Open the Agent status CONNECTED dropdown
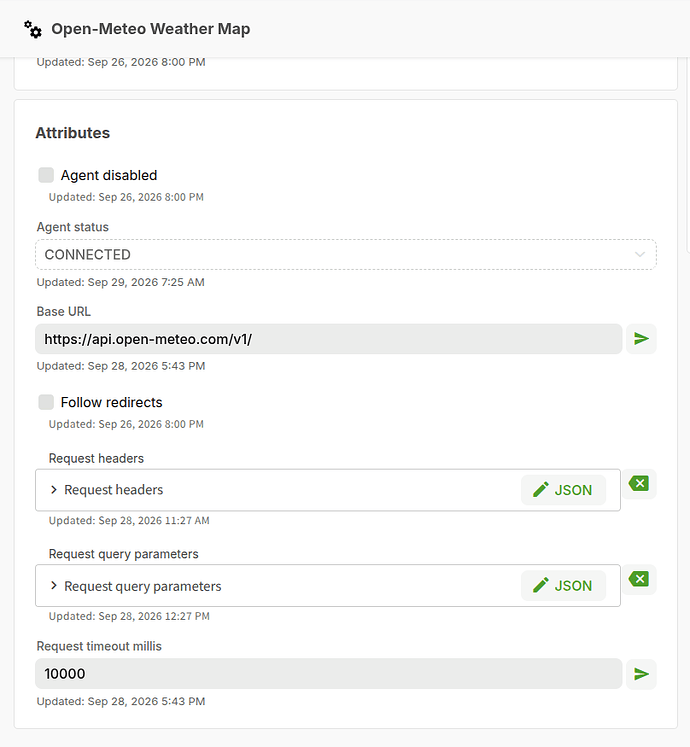690x747 pixels. [345, 254]
